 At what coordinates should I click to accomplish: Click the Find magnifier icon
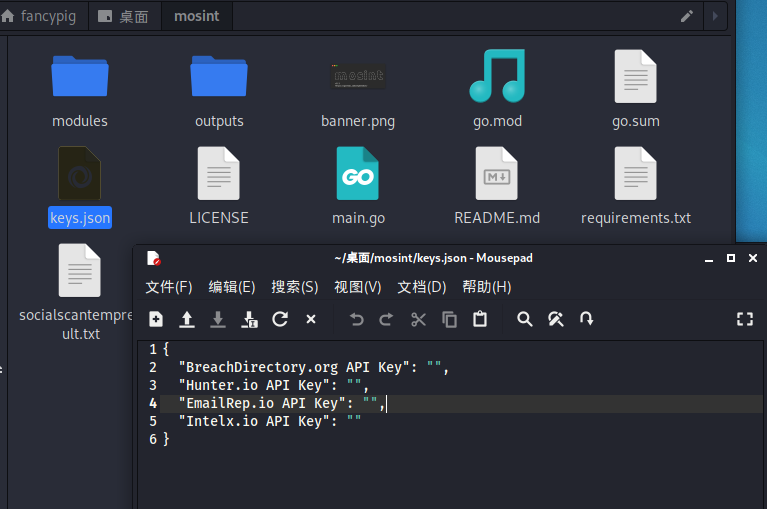click(524, 319)
